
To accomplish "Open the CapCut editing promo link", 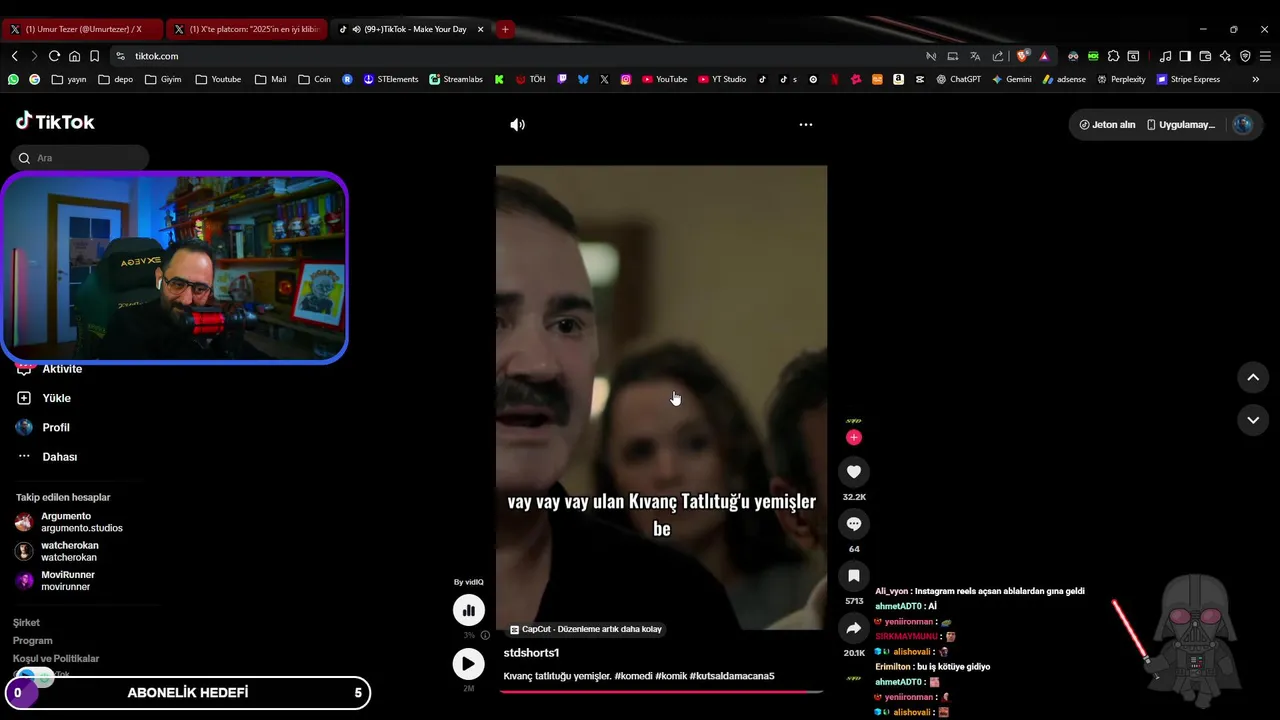I will coord(586,629).
